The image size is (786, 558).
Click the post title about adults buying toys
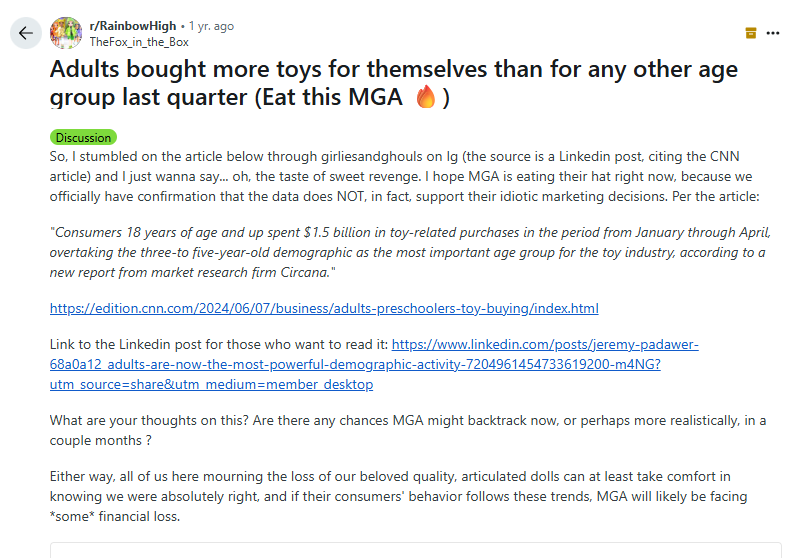pos(394,83)
